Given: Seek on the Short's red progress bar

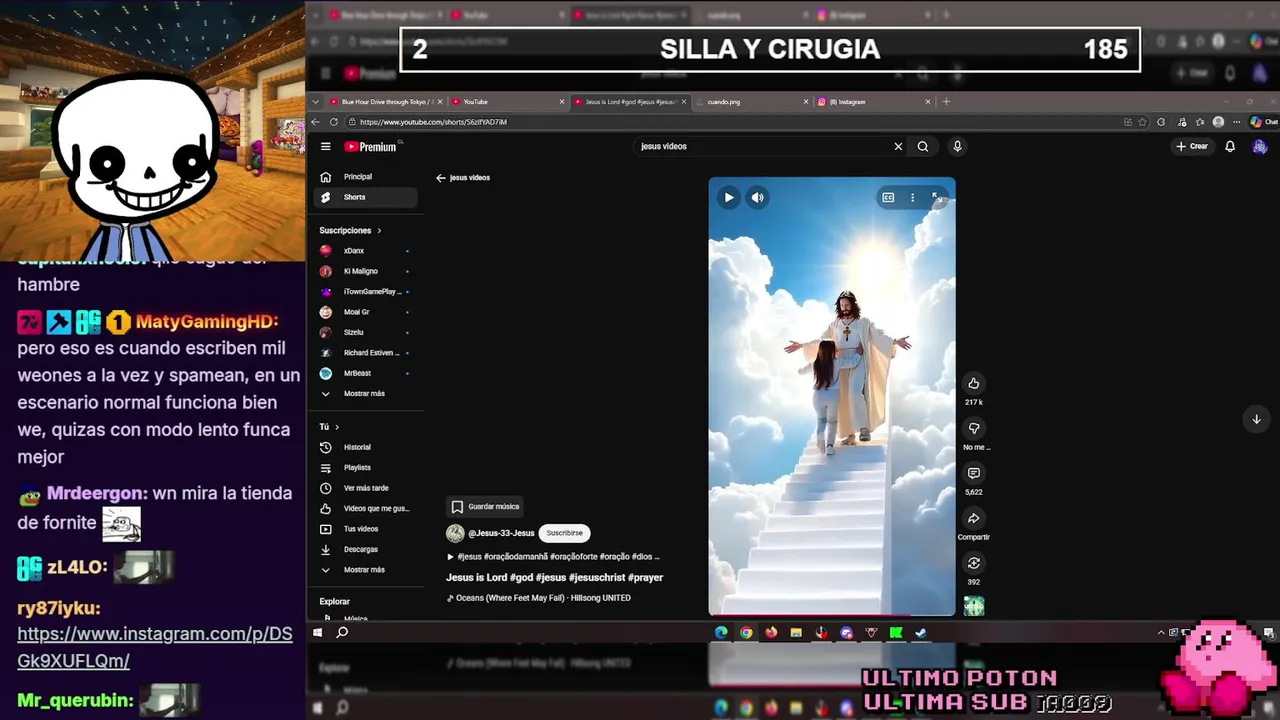Looking at the screenshot, I should tap(832, 615).
